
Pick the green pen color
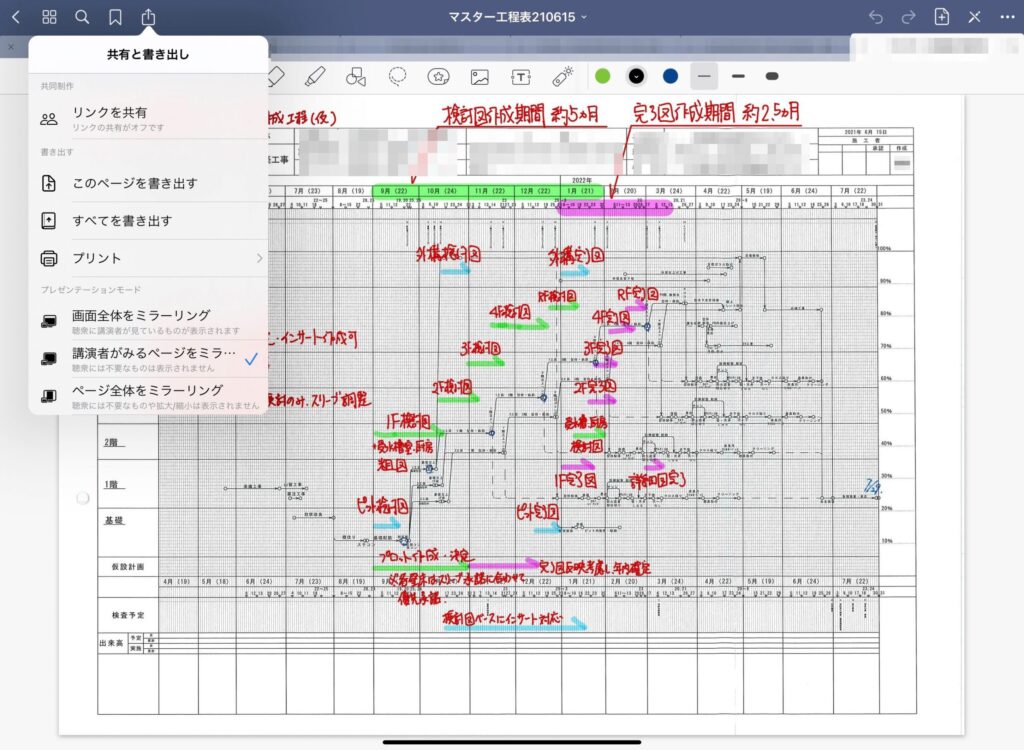pyautogui.click(x=602, y=76)
